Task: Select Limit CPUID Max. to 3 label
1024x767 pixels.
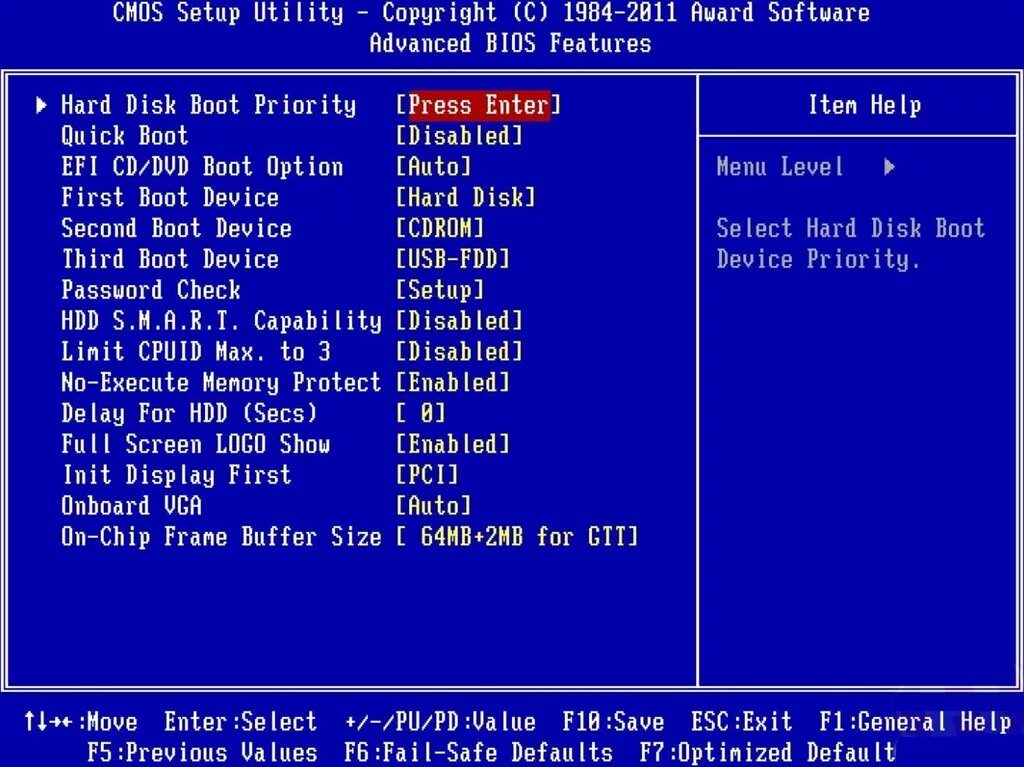Action: pos(195,351)
